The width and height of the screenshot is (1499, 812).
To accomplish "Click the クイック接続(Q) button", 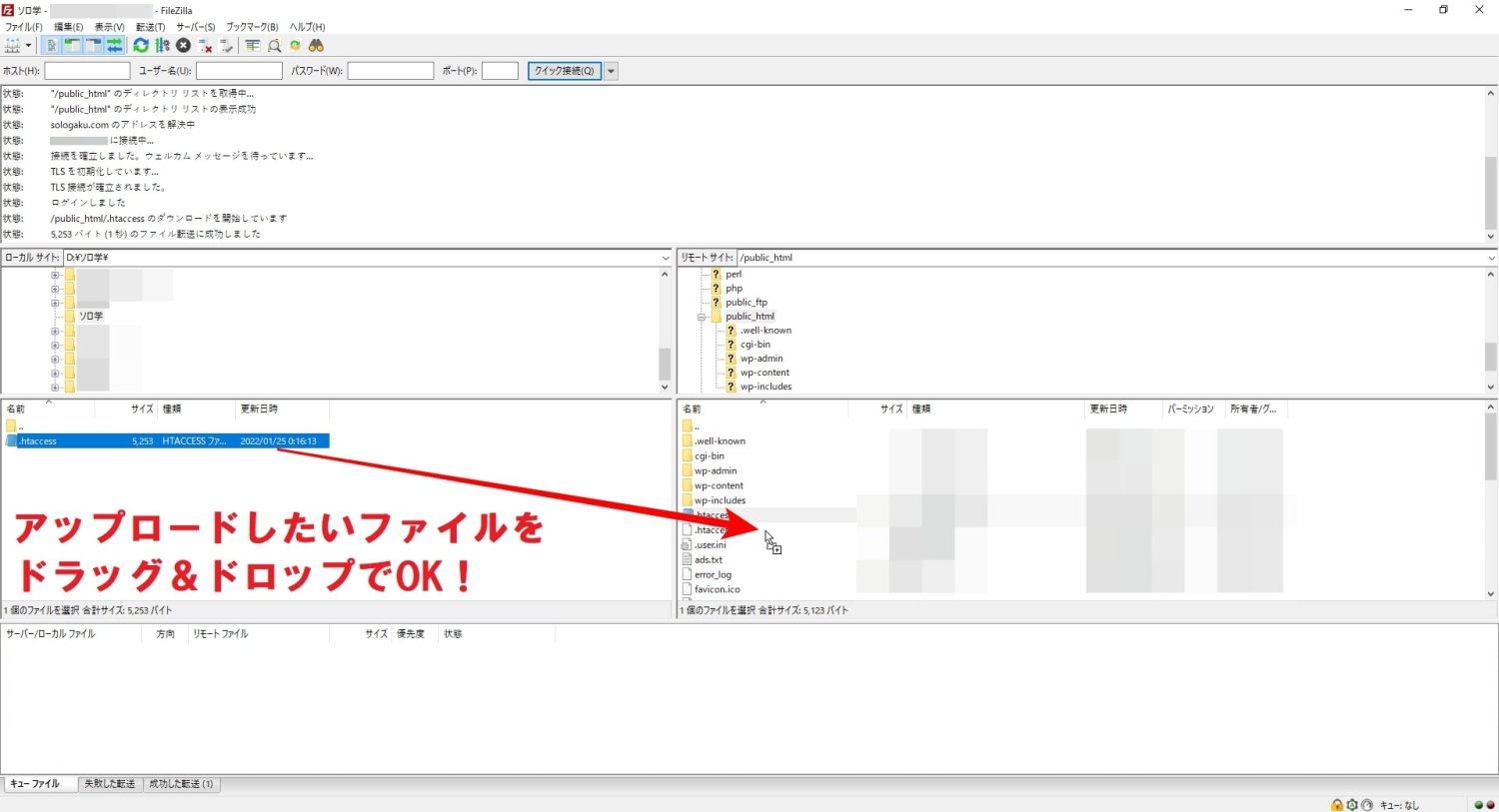I will [564, 71].
